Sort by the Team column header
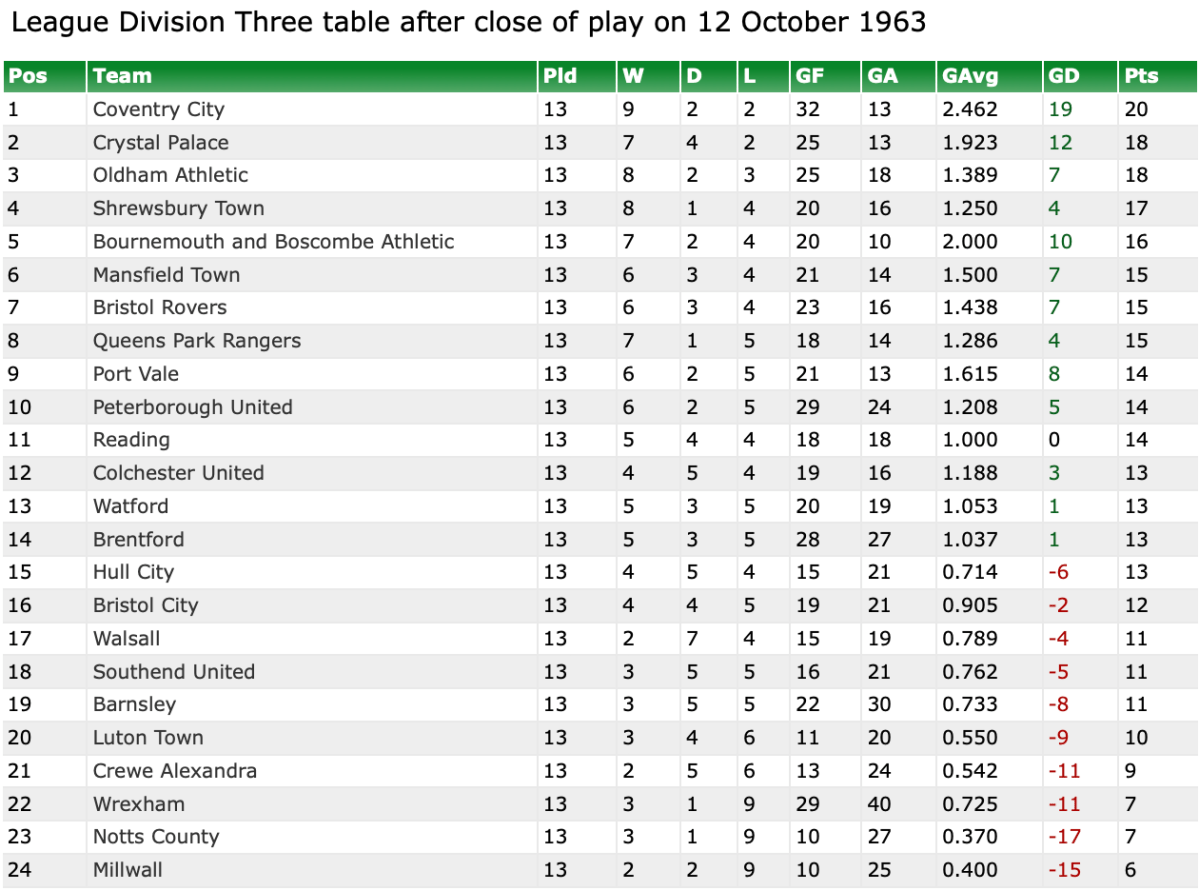The image size is (1199, 891). tap(122, 76)
